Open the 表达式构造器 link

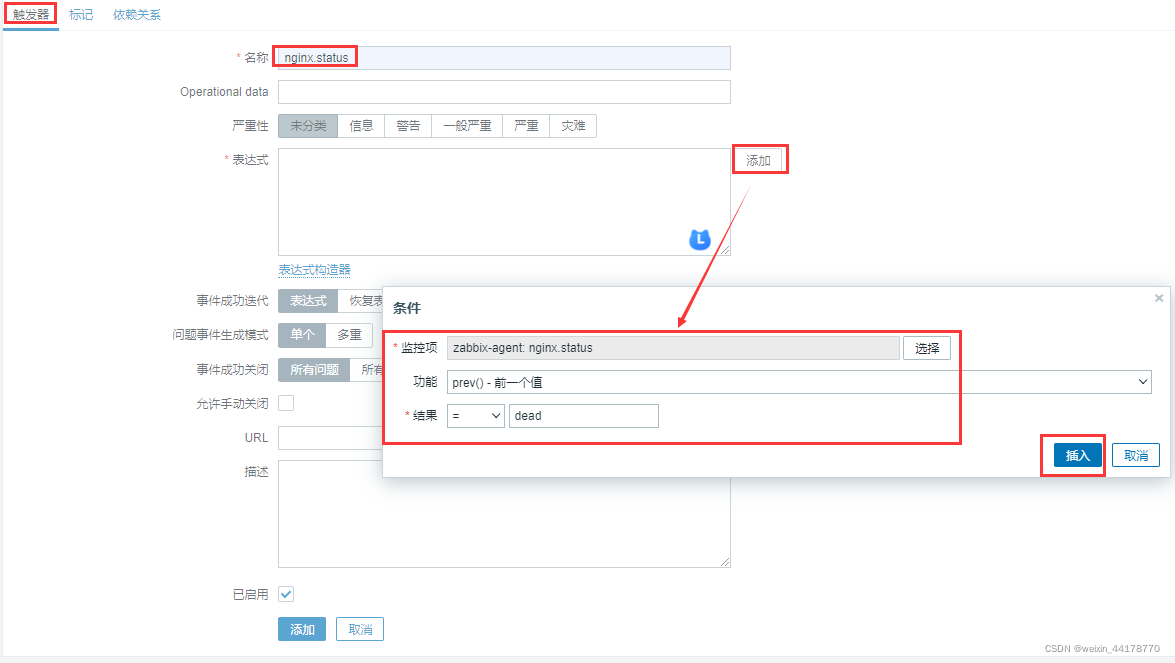315,270
